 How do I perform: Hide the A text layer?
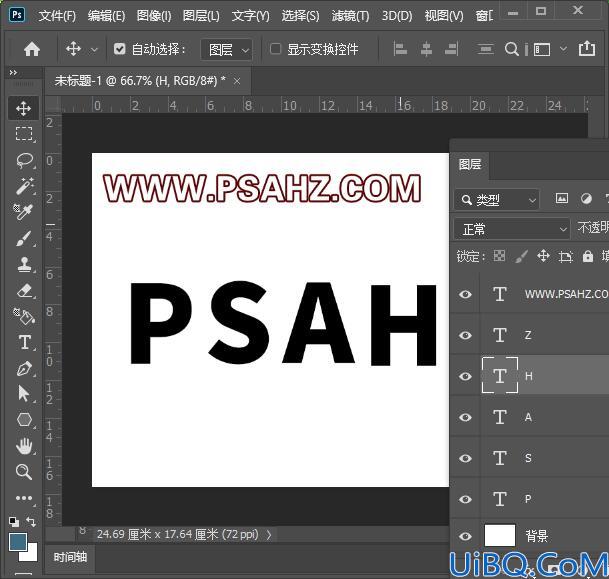click(465, 417)
